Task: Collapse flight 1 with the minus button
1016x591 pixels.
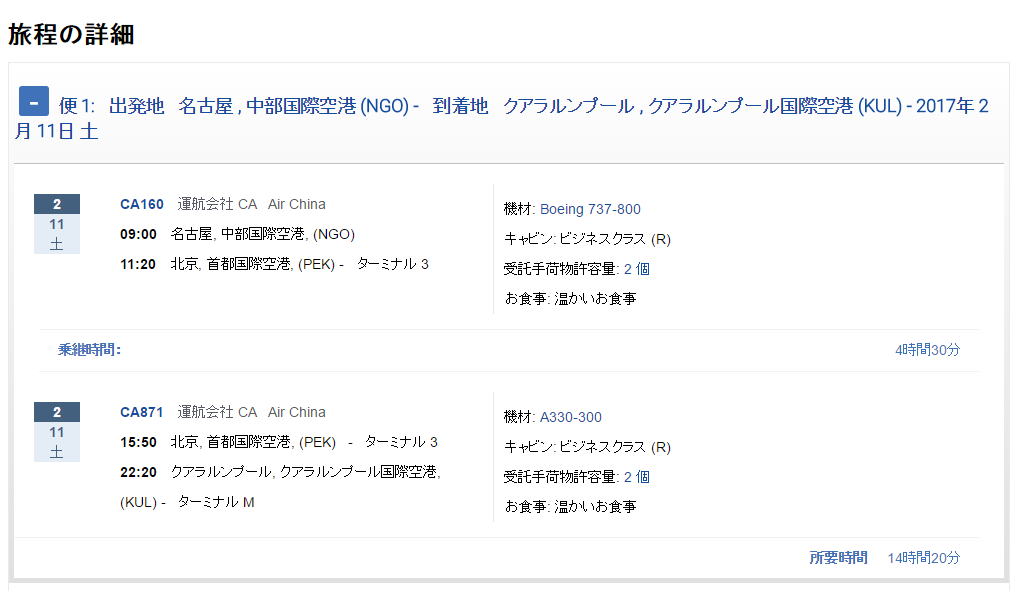Action: pos(34,101)
